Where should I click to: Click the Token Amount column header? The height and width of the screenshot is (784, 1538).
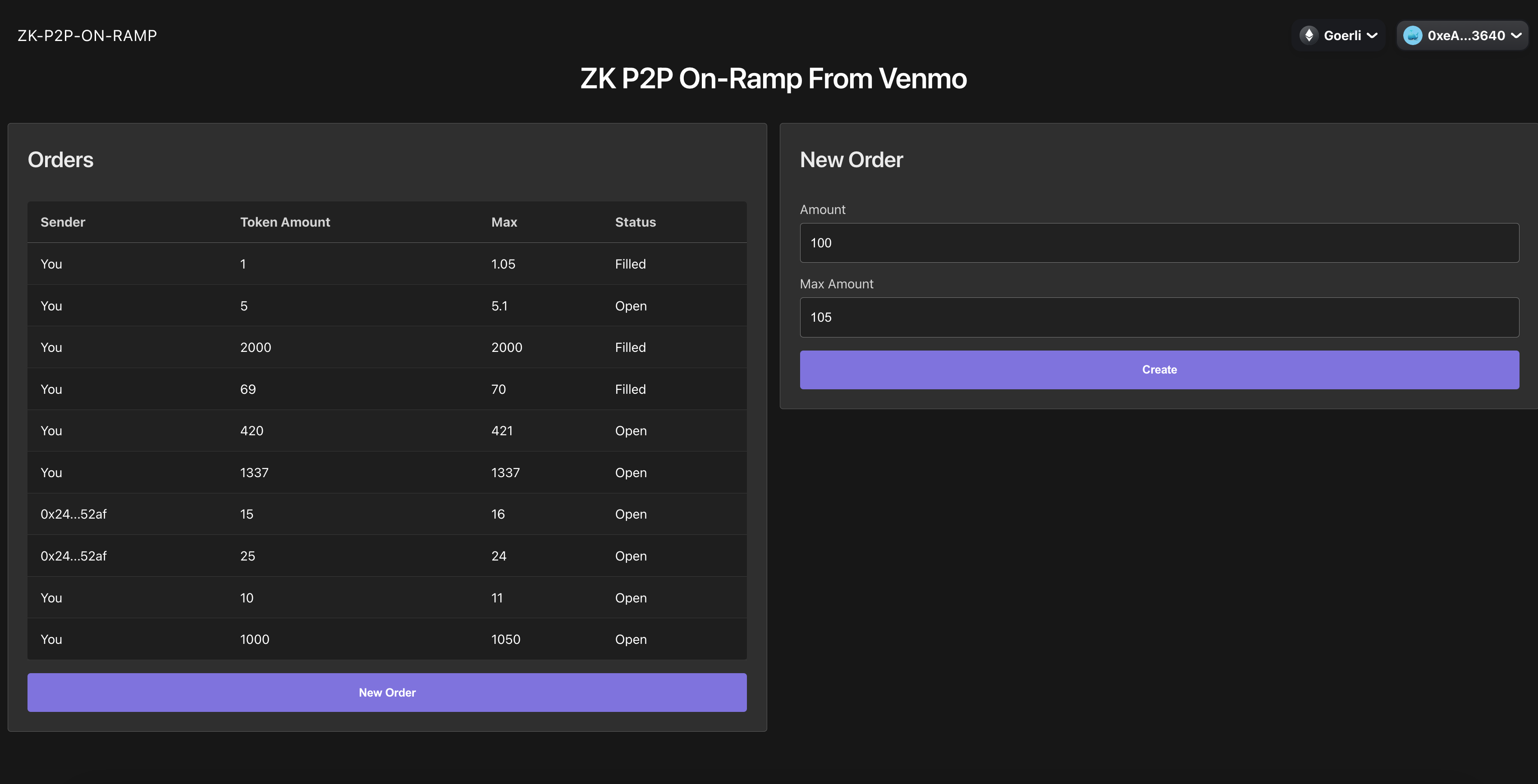click(285, 221)
